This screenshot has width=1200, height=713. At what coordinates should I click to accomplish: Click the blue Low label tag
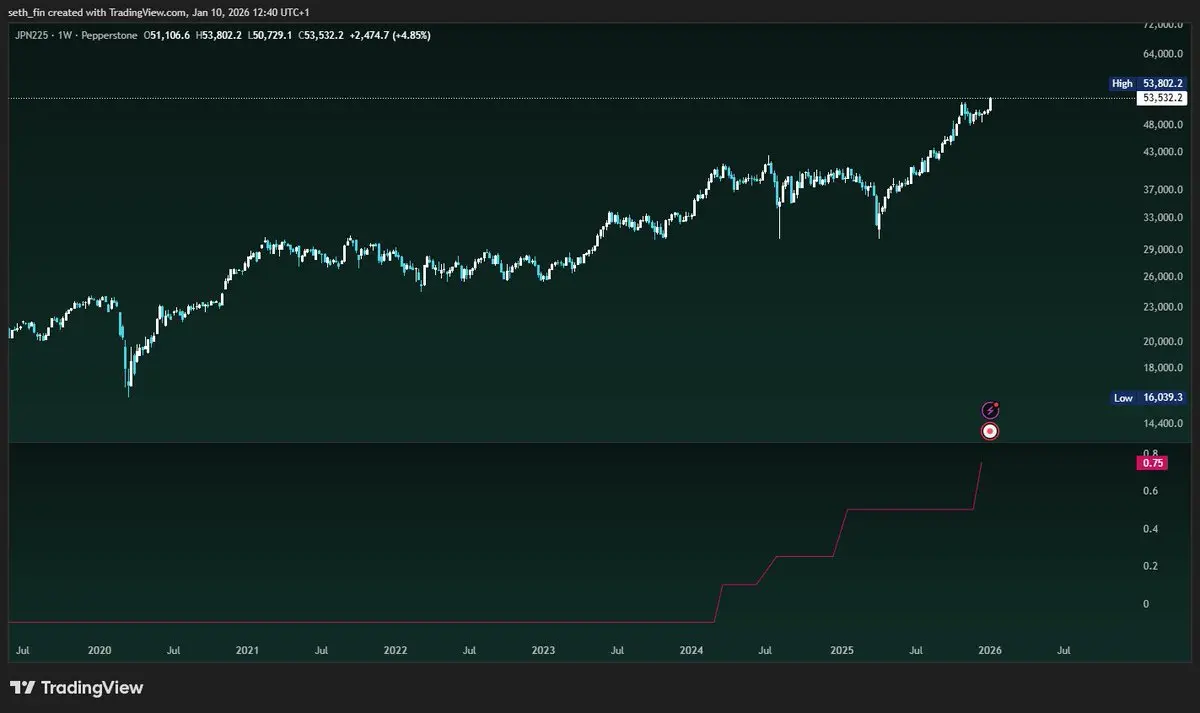tap(1123, 398)
